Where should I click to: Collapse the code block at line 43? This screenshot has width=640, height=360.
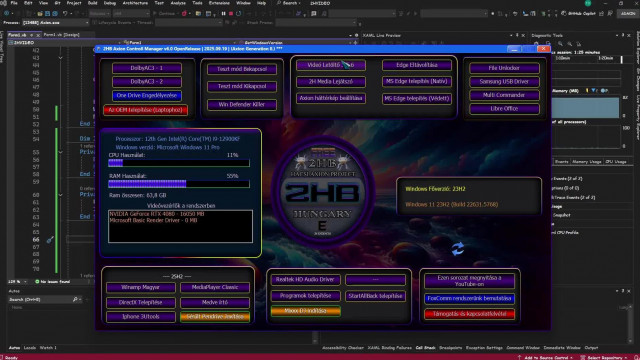coord(60,58)
